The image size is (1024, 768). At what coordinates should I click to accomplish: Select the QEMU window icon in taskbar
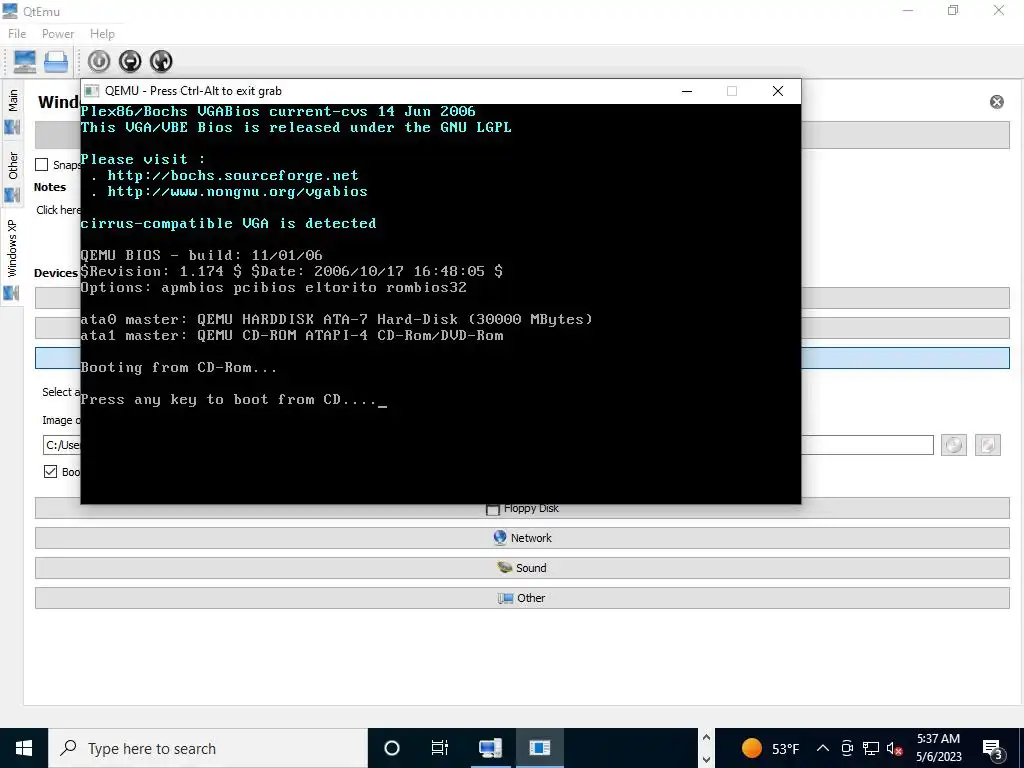(x=539, y=748)
